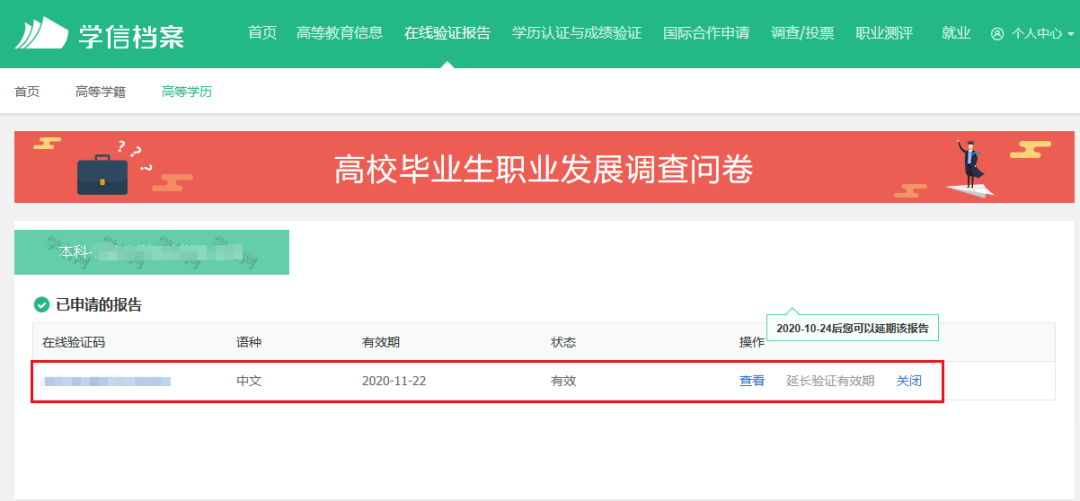This screenshot has width=1080, height=501.
Task: Open the 首页 item in top navigation
Action: pyautogui.click(x=262, y=33)
